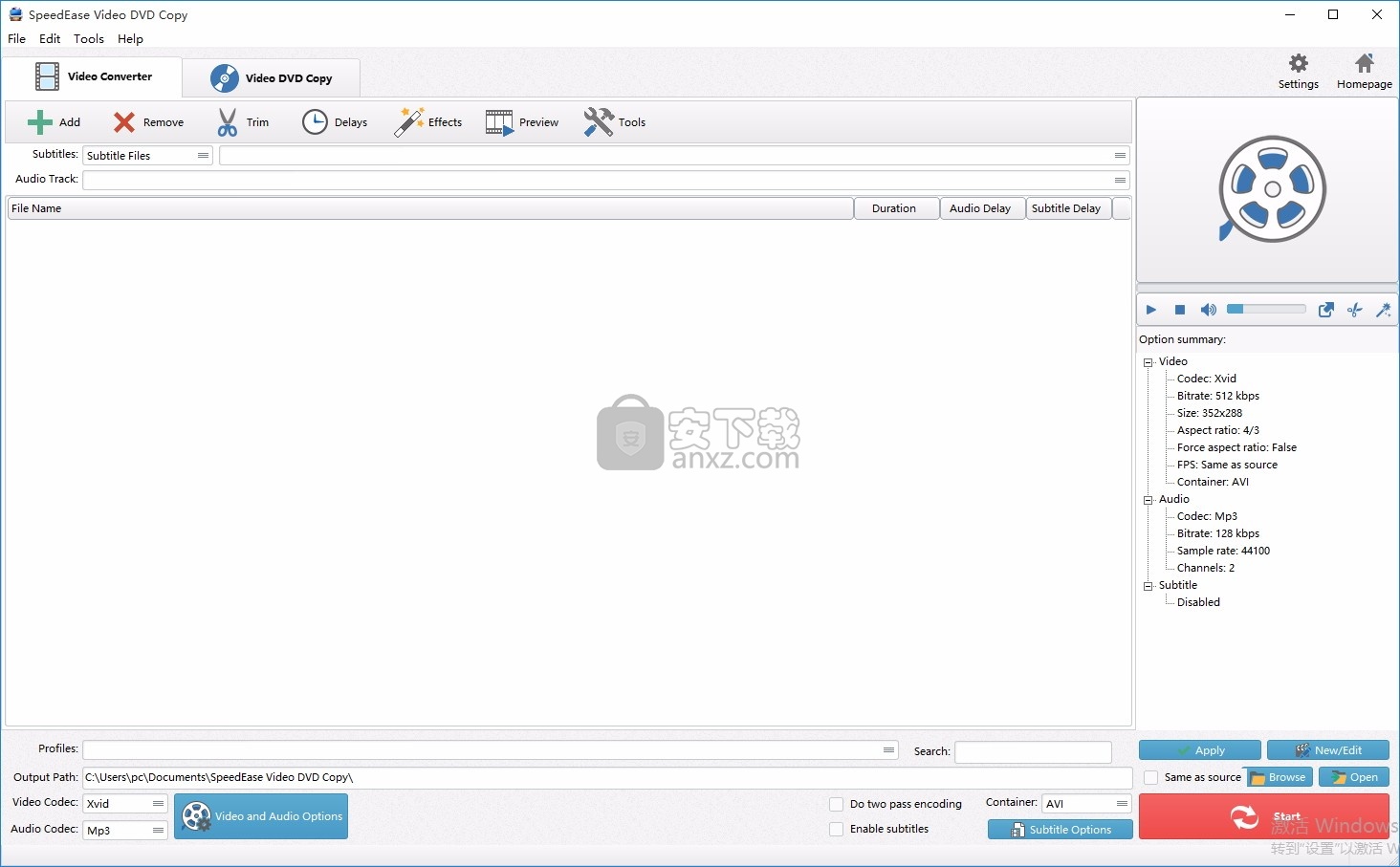Select Size: 352x288 item
The image size is (1400, 867).
point(1210,413)
